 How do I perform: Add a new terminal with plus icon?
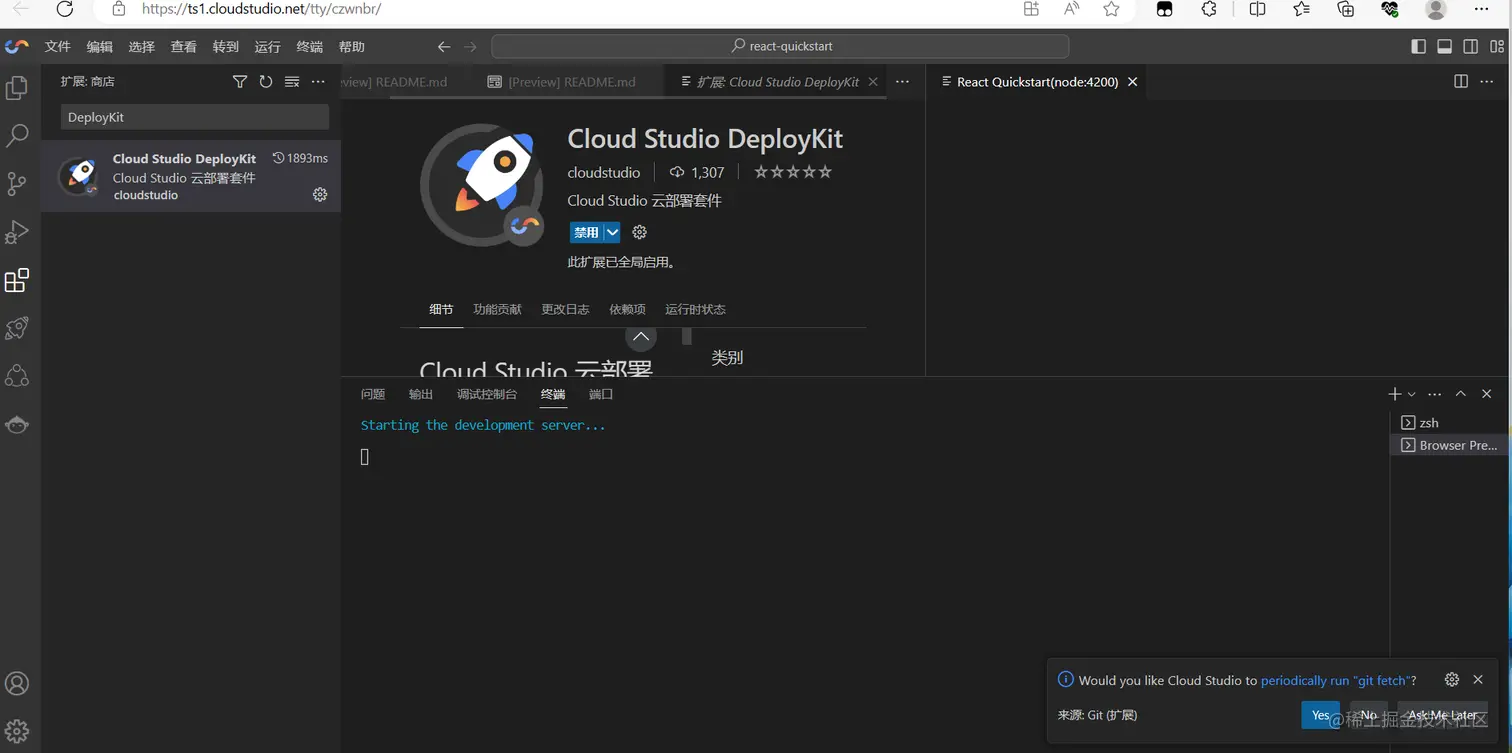[1395, 394]
